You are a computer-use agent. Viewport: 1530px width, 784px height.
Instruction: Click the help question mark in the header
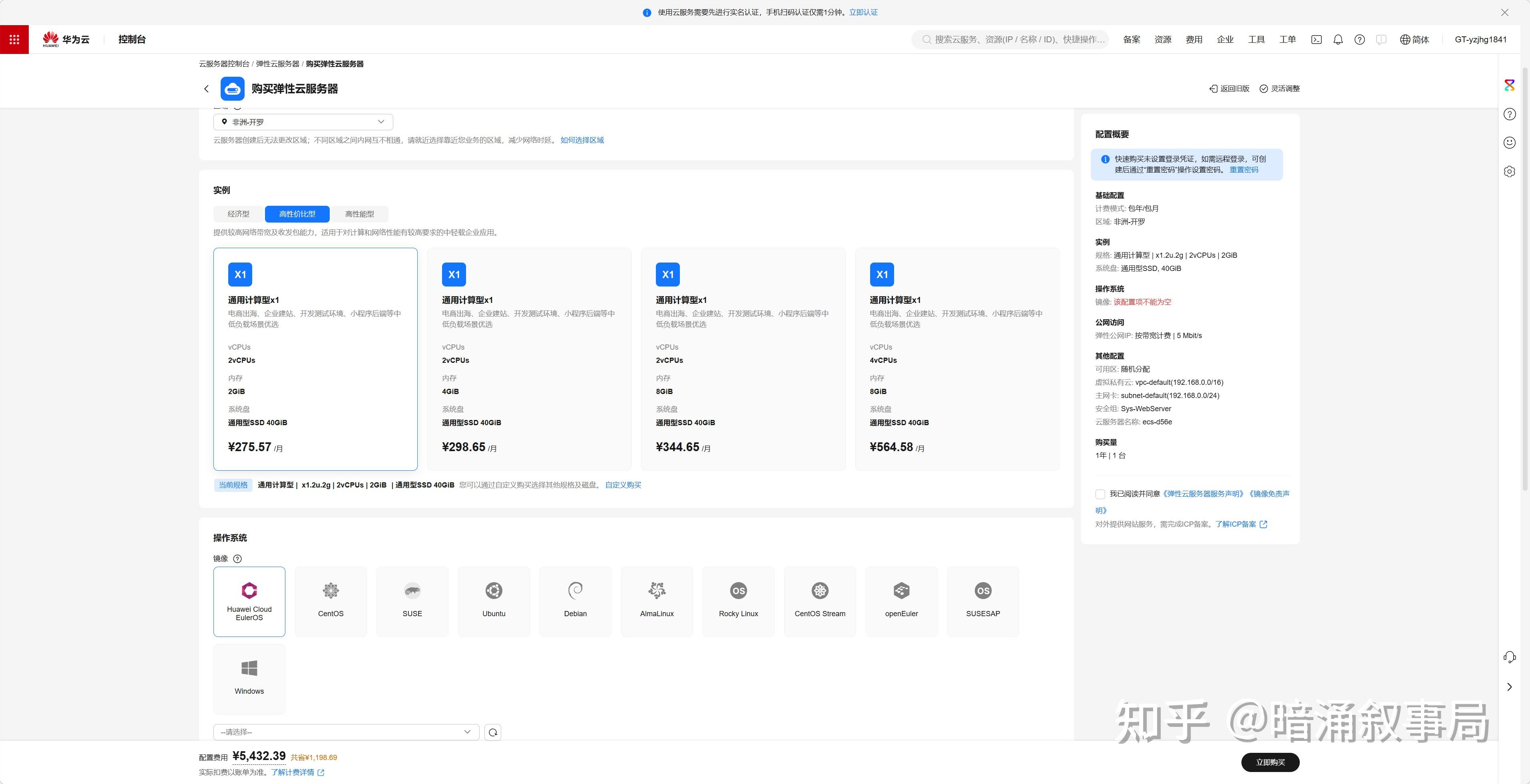(x=1359, y=40)
